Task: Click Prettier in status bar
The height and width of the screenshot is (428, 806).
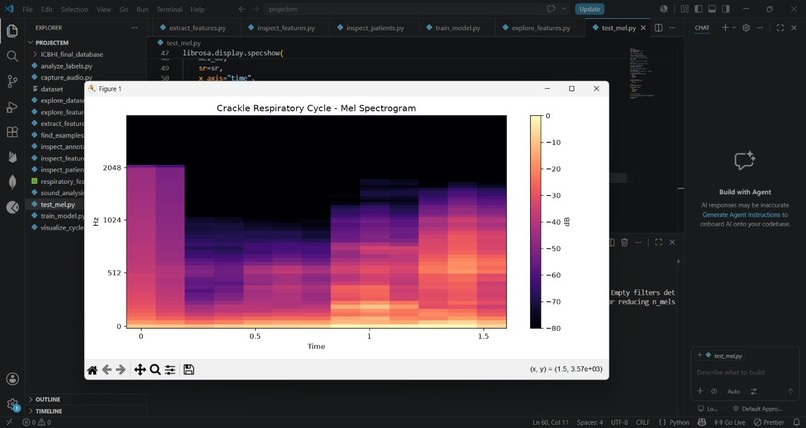Action: [769, 422]
